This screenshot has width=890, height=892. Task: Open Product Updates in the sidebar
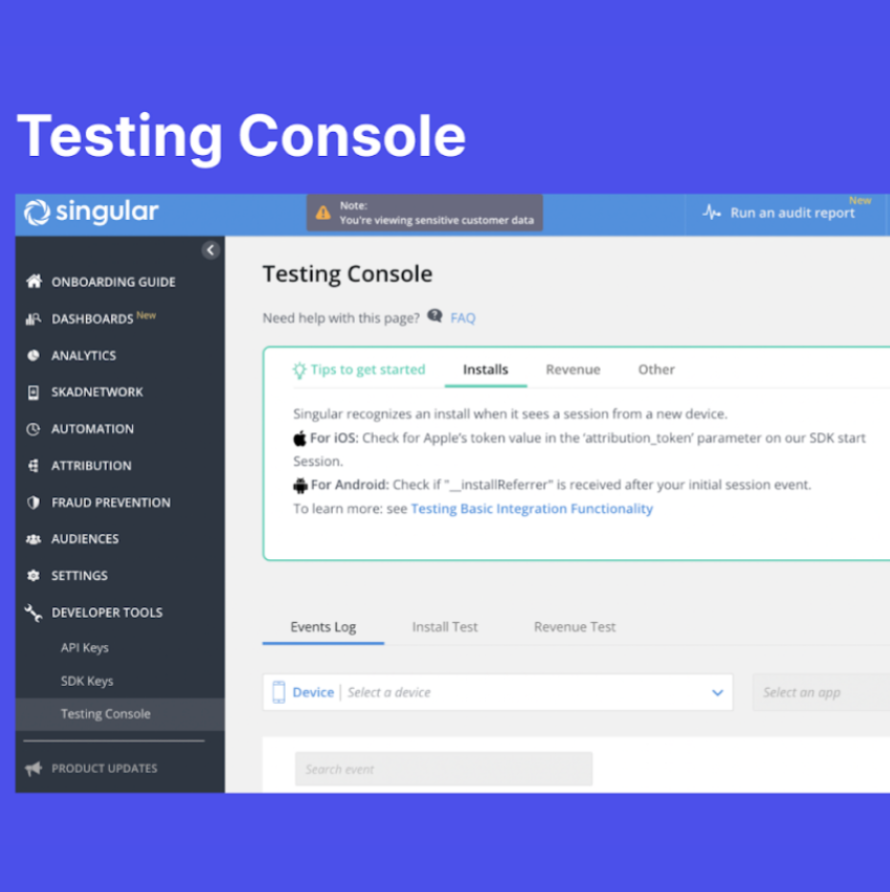[x=104, y=769]
